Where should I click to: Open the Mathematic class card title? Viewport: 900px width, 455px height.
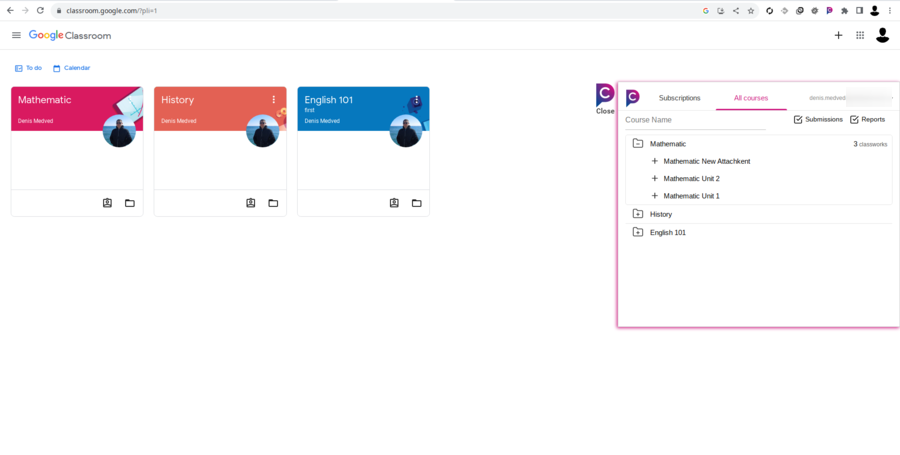click(x=45, y=100)
